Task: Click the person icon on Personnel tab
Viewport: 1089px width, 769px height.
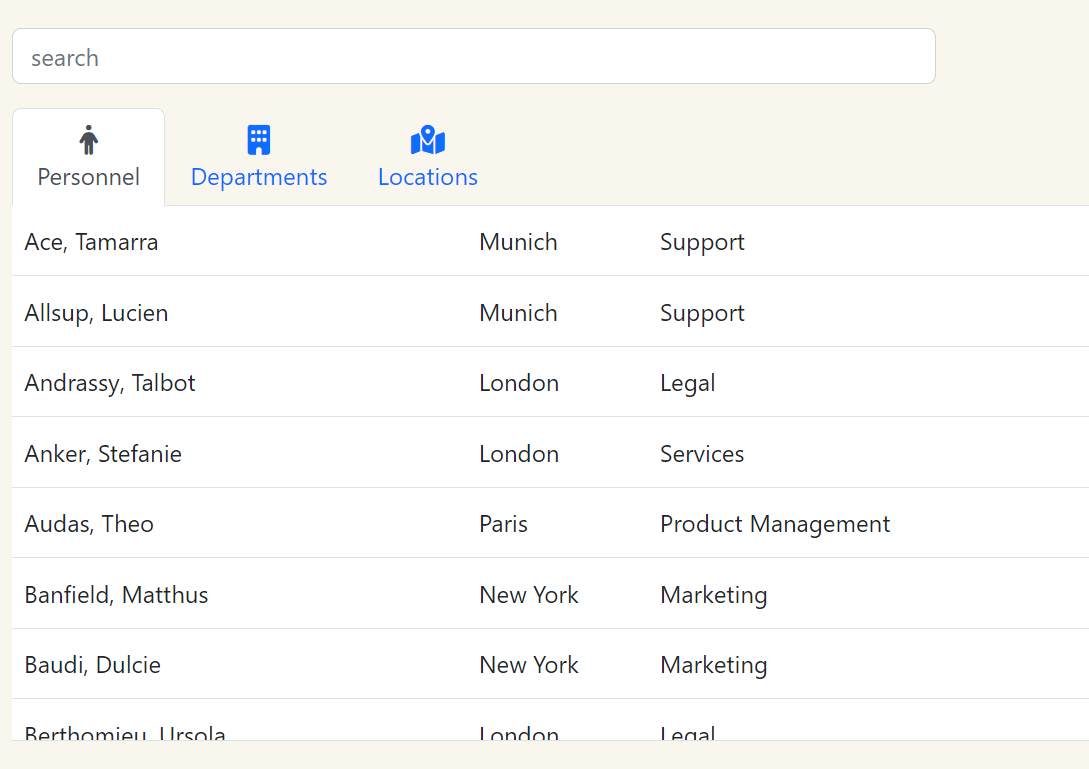Action: pos(88,139)
